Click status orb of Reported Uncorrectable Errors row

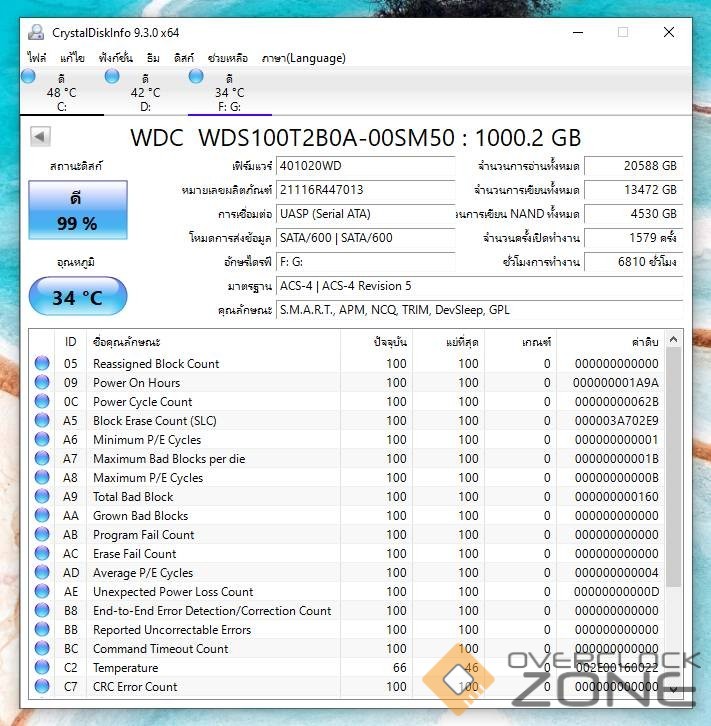point(42,629)
